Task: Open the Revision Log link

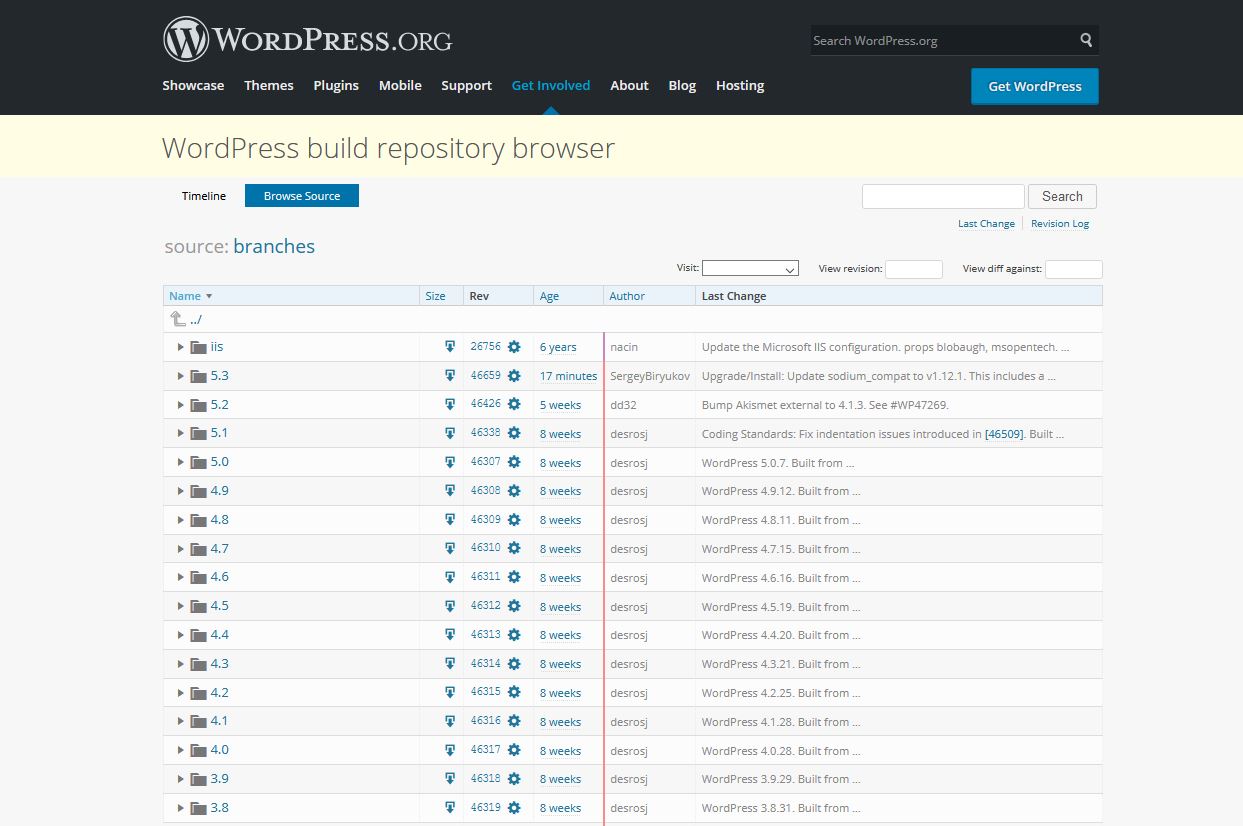Action: click(1060, 224)
